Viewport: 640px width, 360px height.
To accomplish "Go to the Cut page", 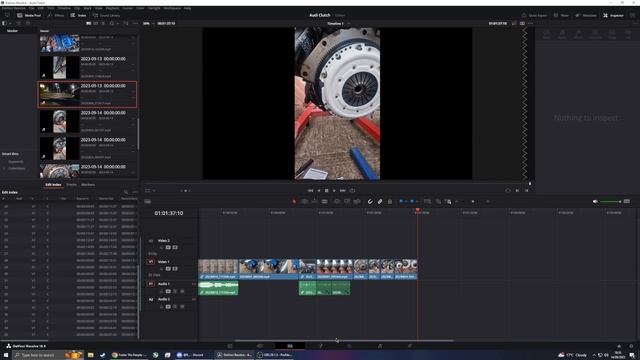I will [x=260, y=346].
